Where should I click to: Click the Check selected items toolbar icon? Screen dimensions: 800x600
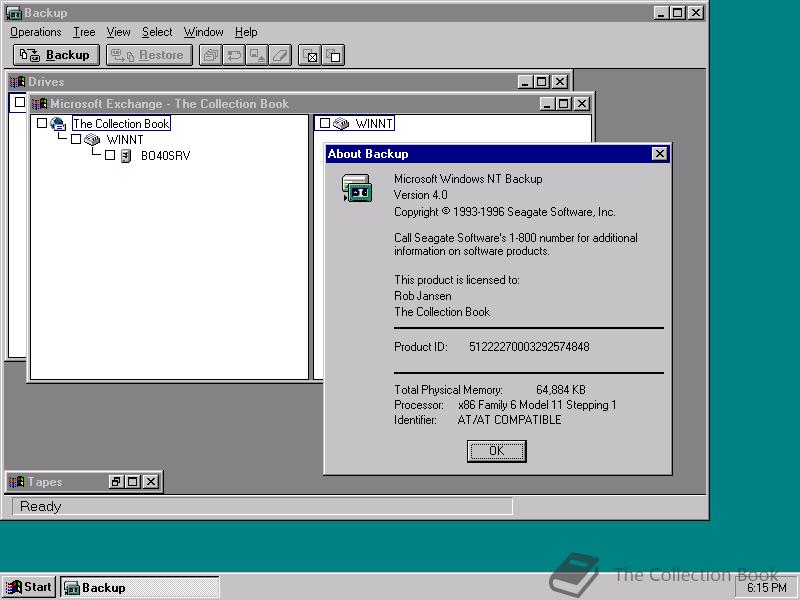coord(310,55)
